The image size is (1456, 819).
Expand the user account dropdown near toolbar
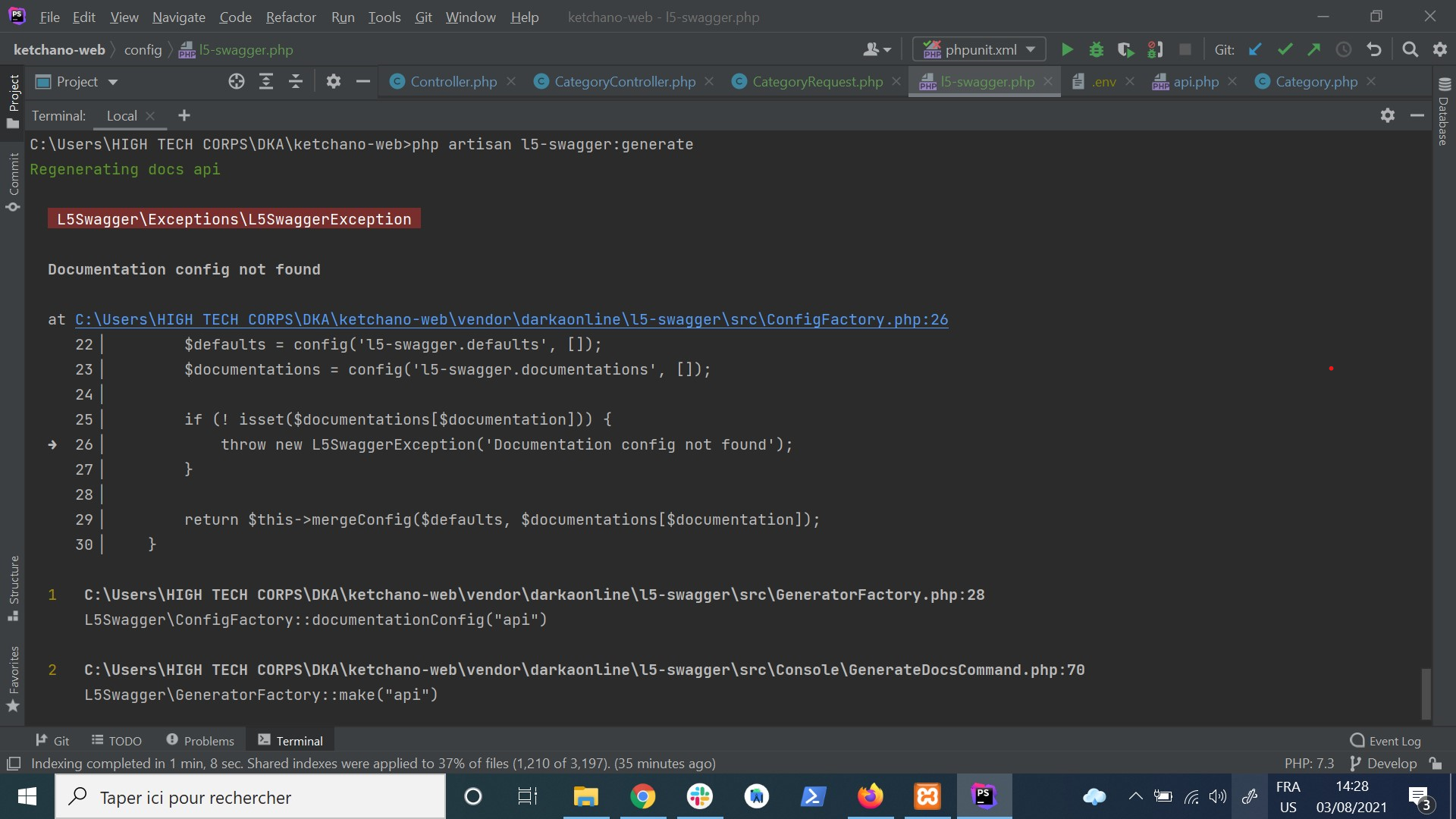(877, 49)
